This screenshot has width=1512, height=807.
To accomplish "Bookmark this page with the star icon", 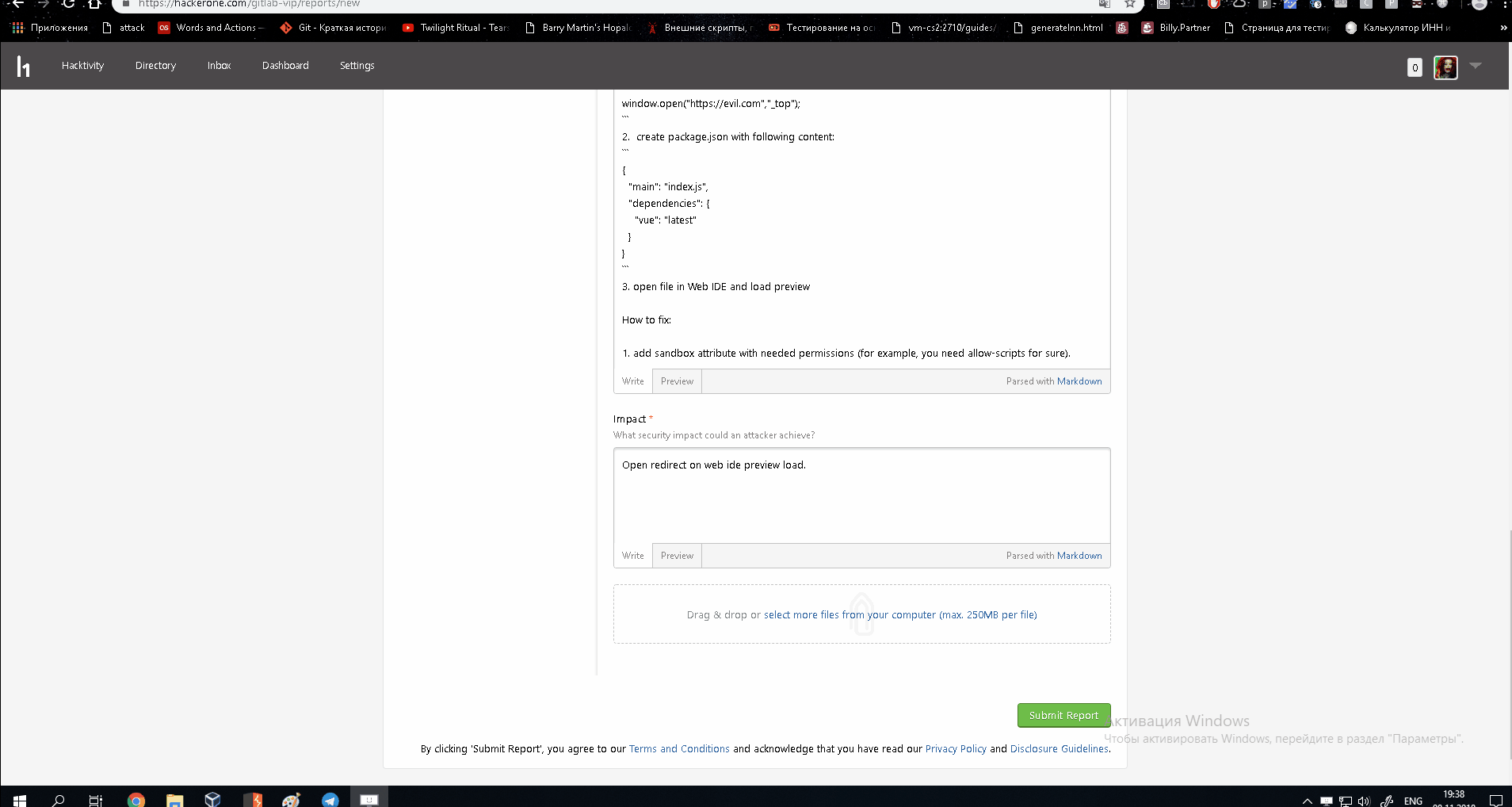I will 1130,3.
